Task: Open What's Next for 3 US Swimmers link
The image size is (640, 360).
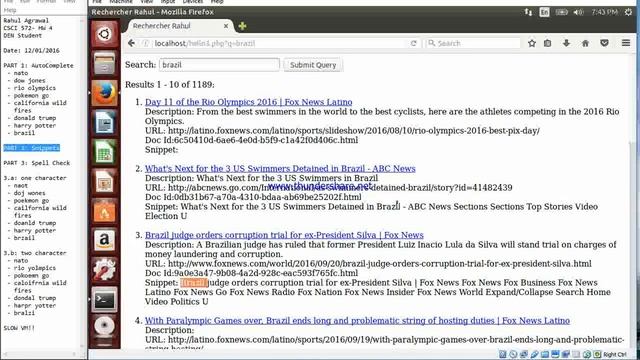Action: (280, 169)
